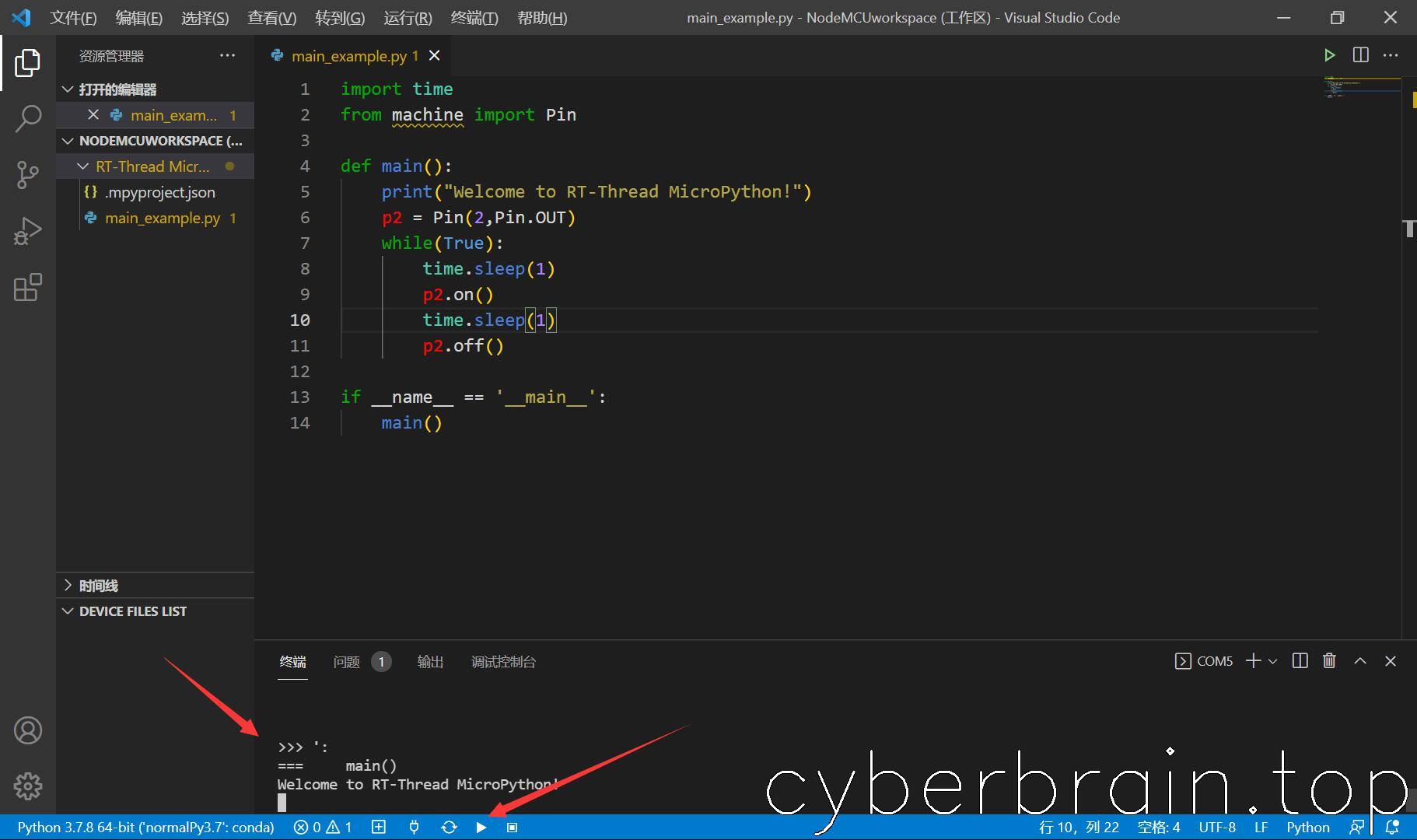Collapse the RT-Thread Micr... folder
Screen dimensions: 1417x840
point(156,166)
